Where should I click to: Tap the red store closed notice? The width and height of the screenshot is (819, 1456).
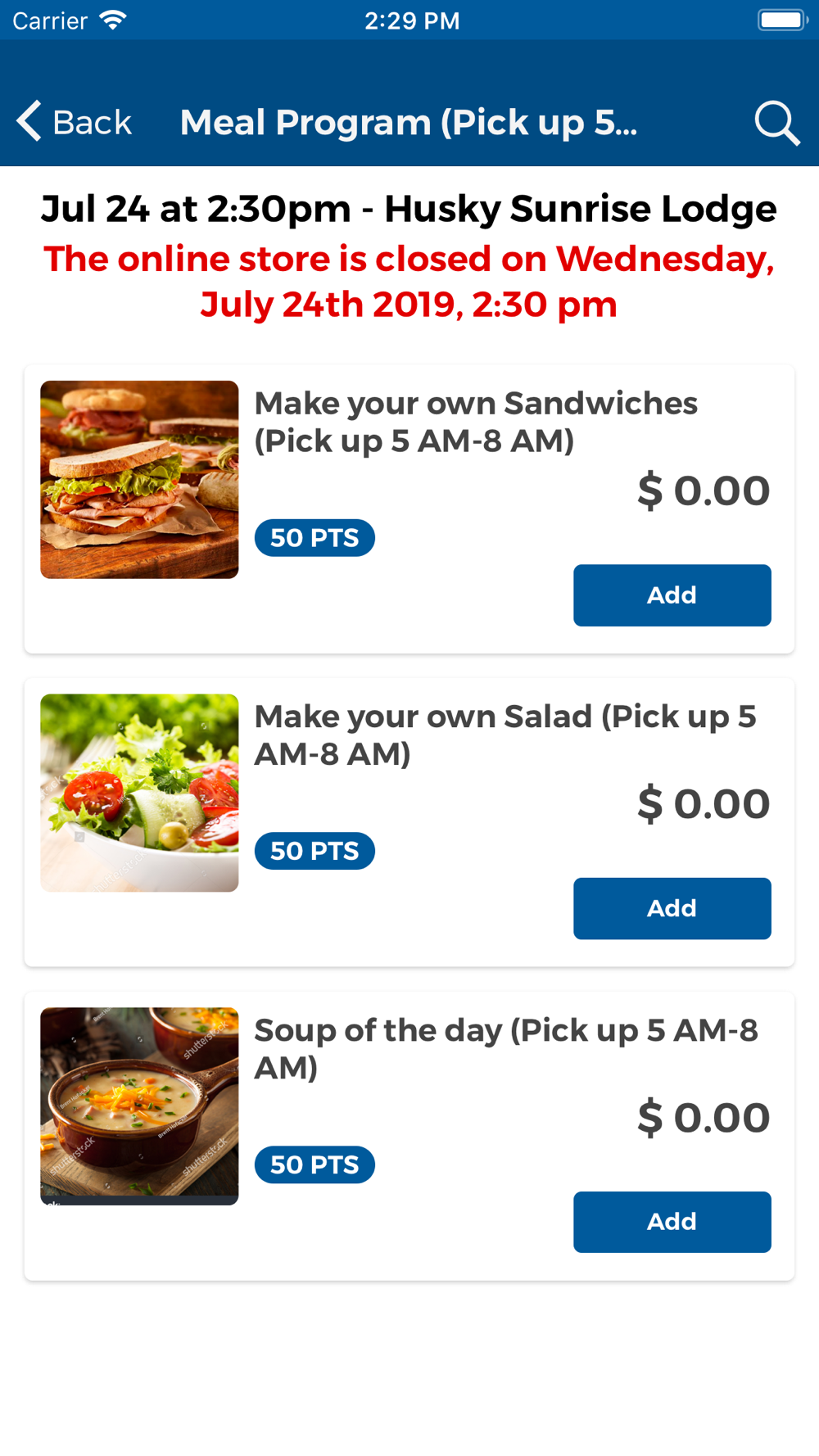coord(409,282)
